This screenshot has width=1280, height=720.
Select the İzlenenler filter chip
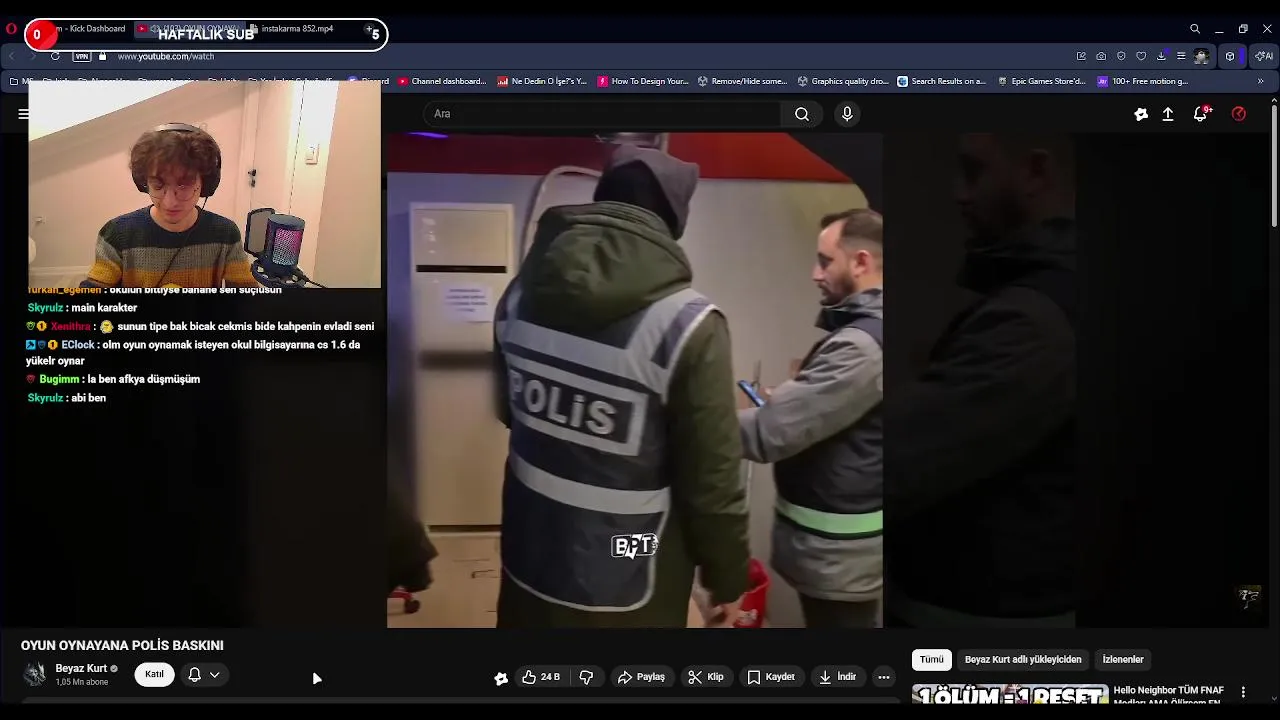(1123, 659)
